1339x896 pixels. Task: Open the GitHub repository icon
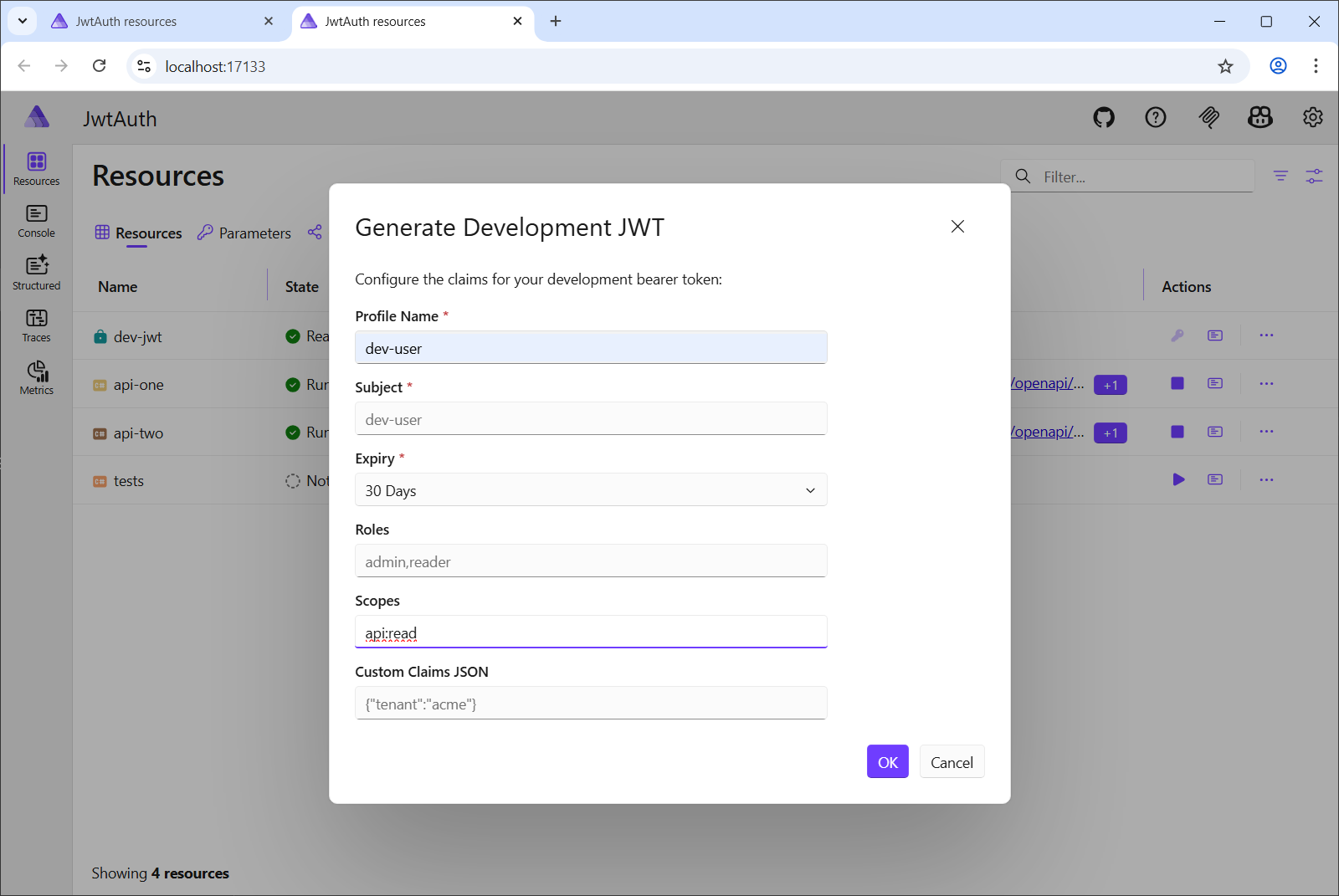point(1103,118)
